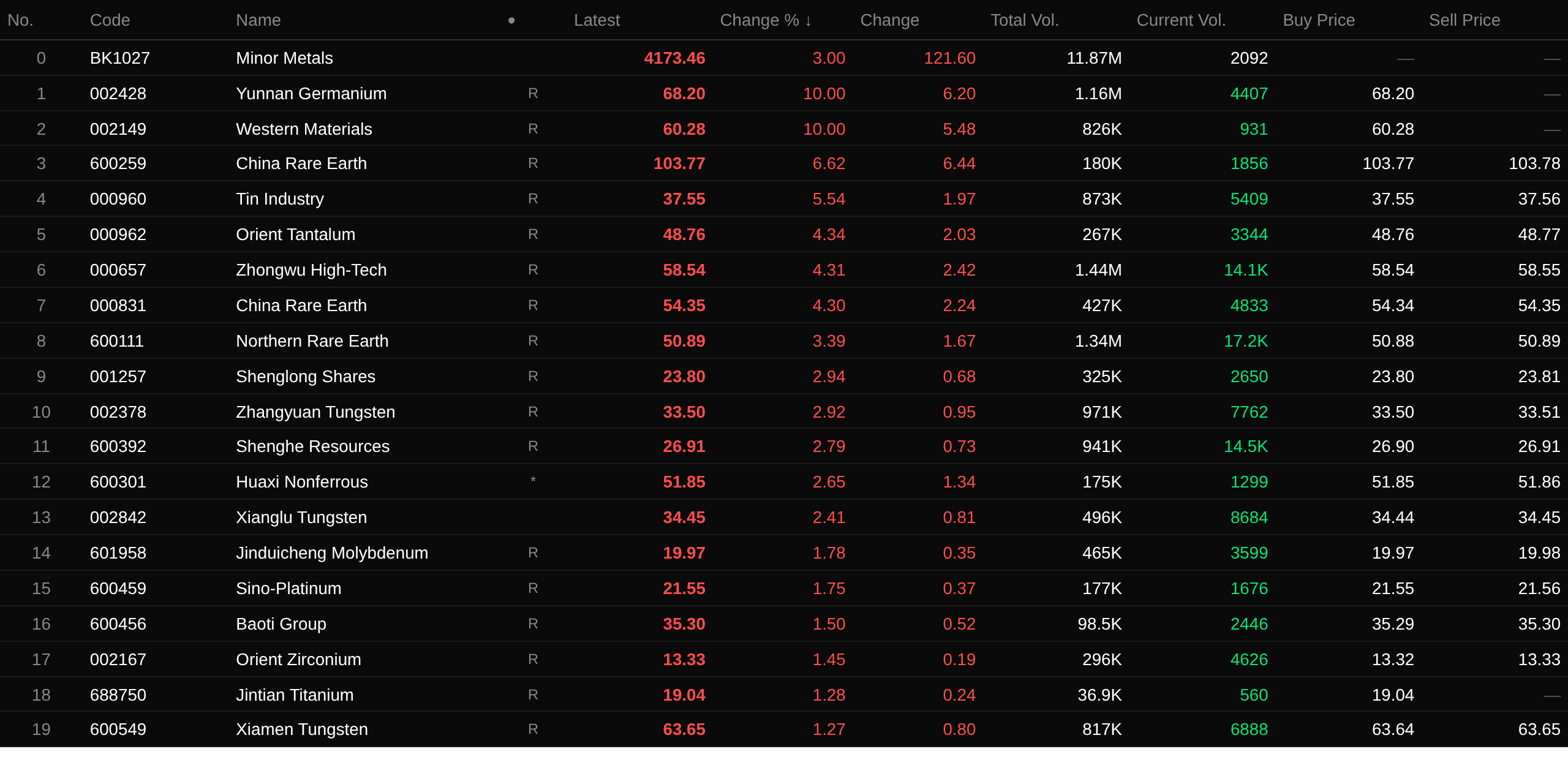Screen dimensions: 1568x757
Task: Click the Buy Price column header
Action: (x=1319, y=20)
